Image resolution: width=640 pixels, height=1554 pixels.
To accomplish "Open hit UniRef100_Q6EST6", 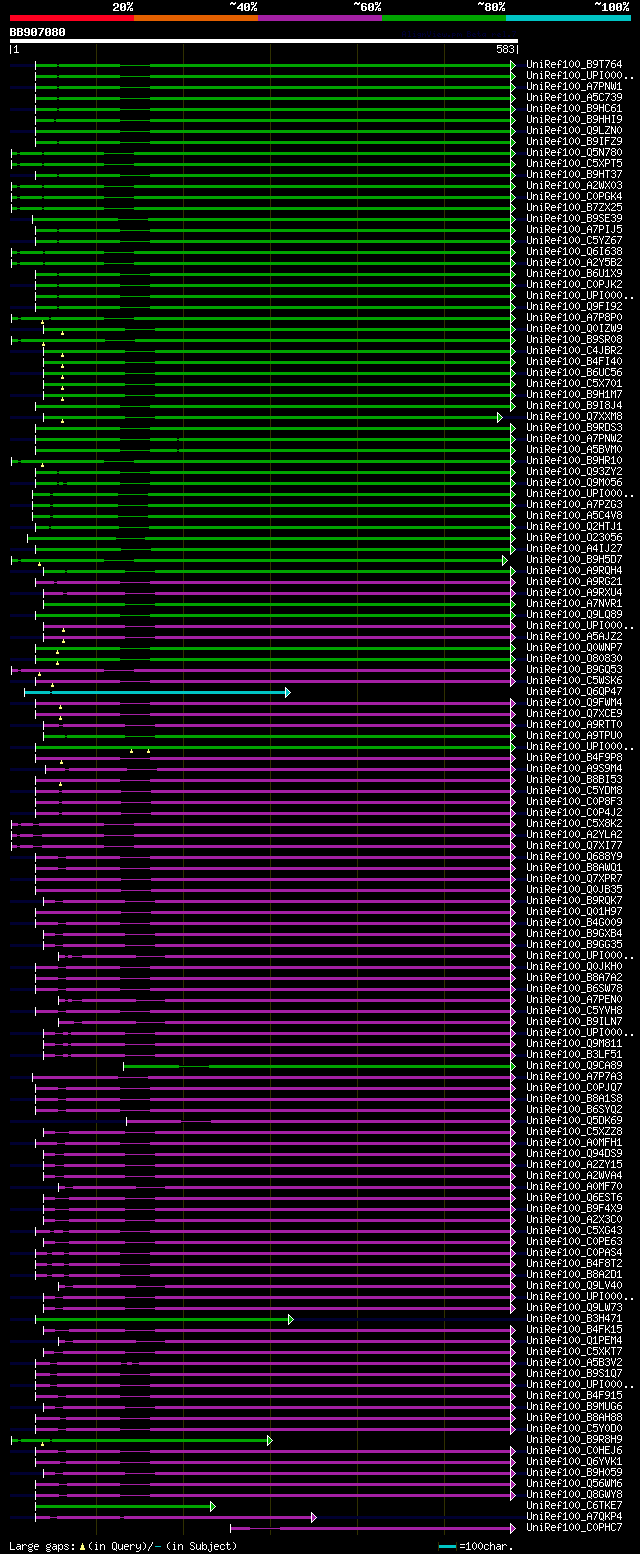I will point(574,1198).
